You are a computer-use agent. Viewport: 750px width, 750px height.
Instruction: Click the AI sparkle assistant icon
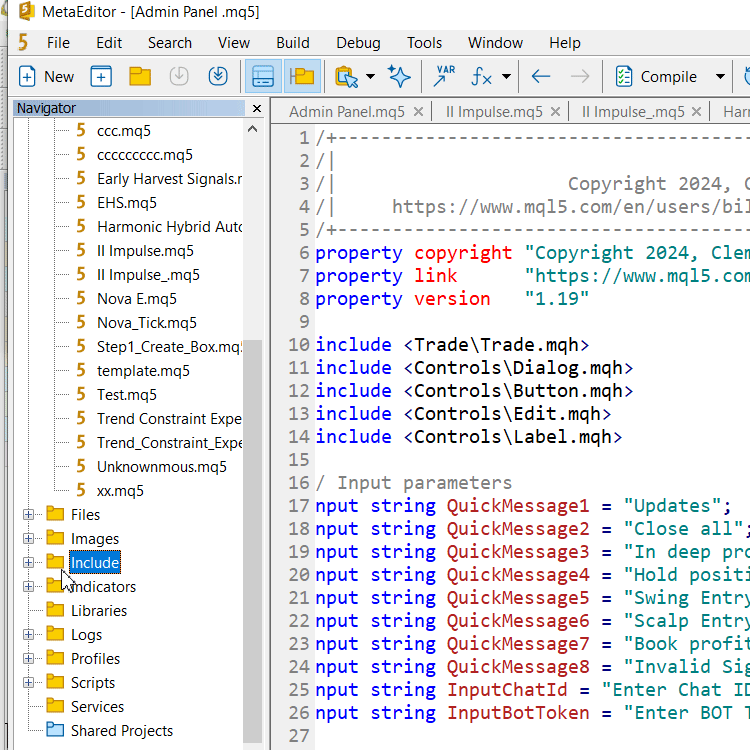(399, 77)
